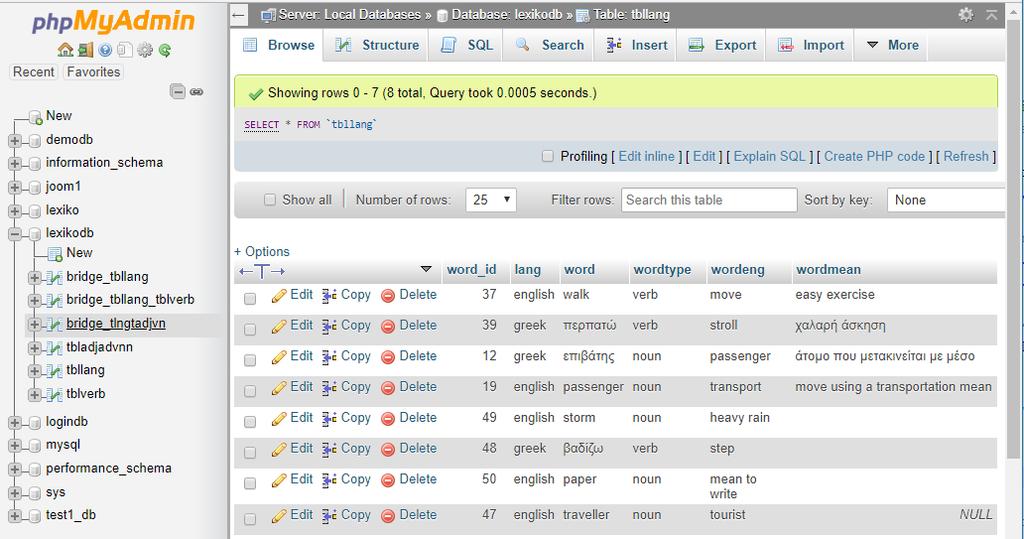Image resolution: width=1024 pixels, height=539 pixels.
Task: Check the Show all checkbox
Action: (270, 200)
